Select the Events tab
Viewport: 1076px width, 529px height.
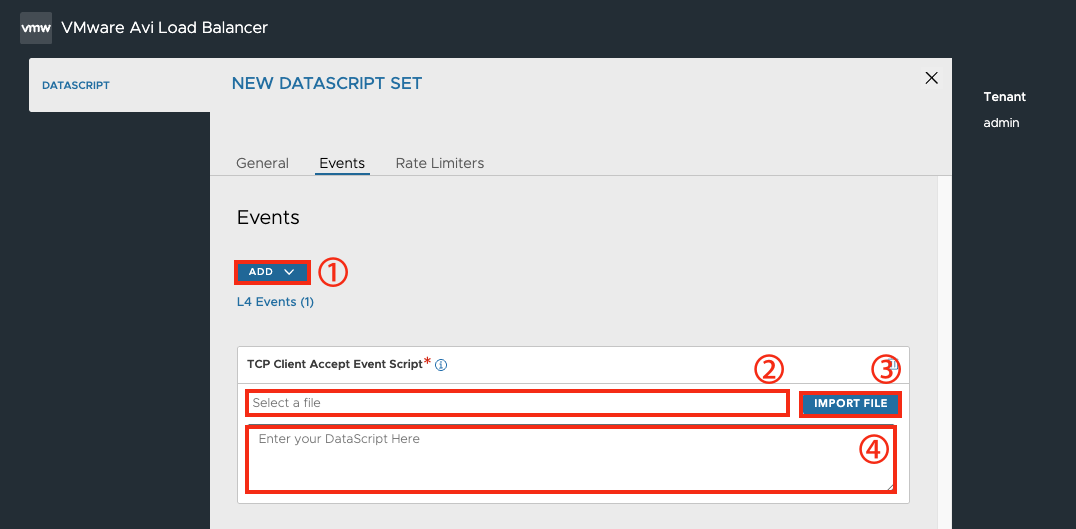(342, 163)
